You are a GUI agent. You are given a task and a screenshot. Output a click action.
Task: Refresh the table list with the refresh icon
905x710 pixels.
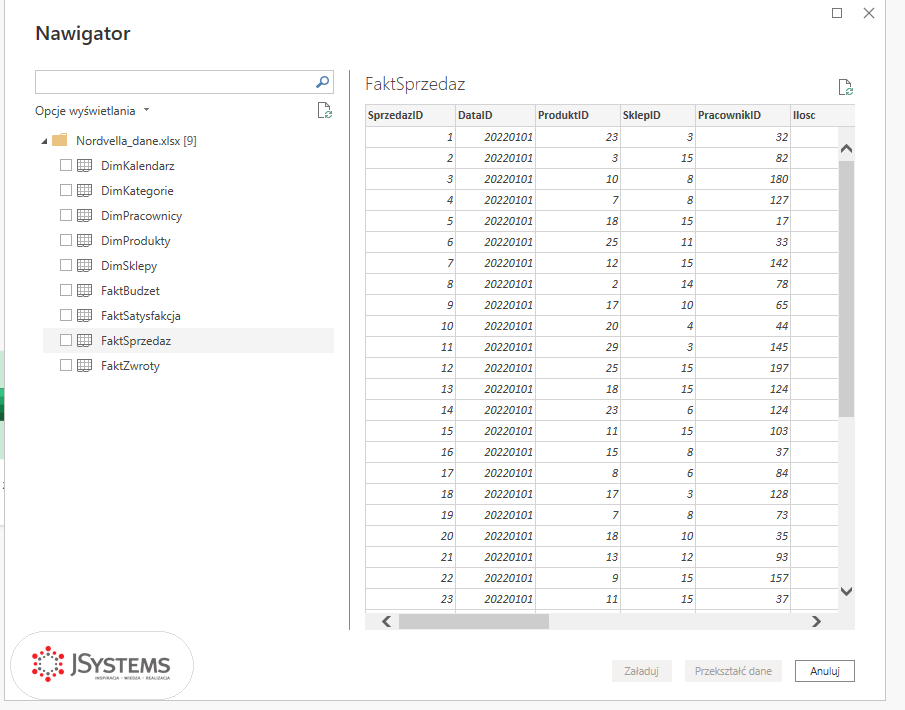click(x=324, y=110)
